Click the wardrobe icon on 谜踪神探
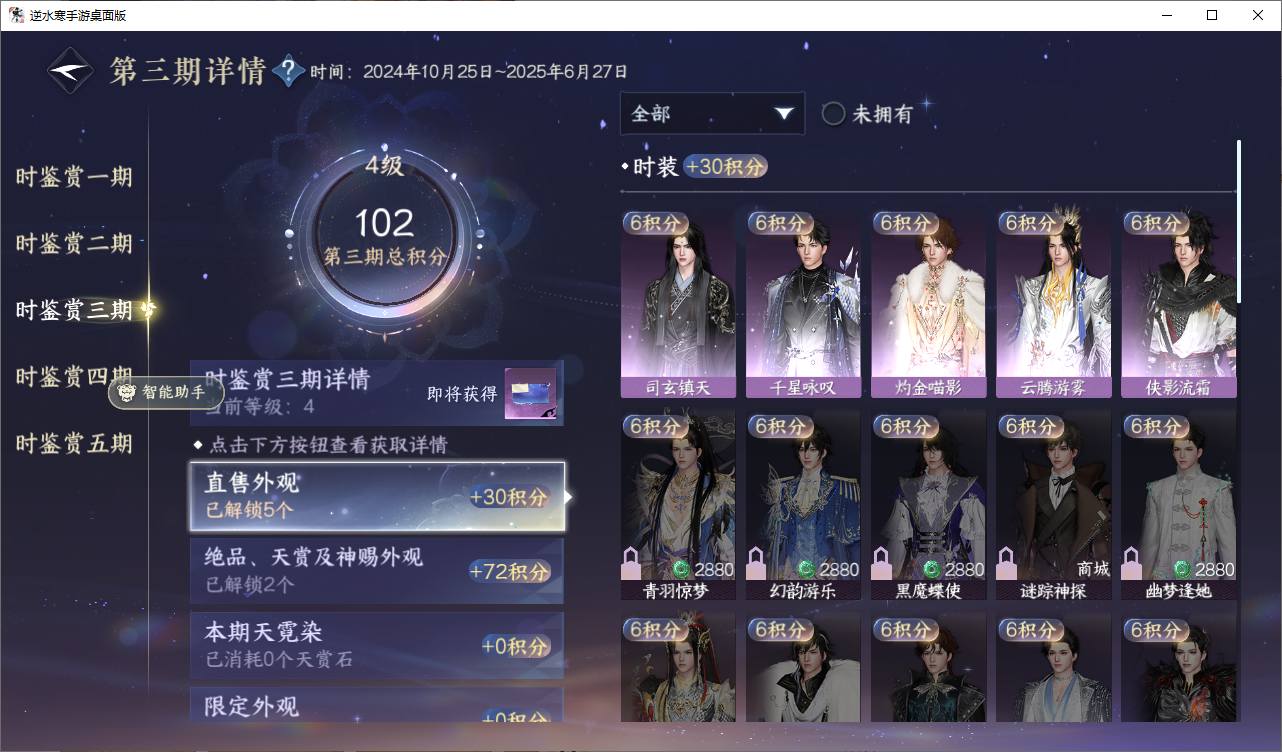Screen dimensions: 1282x752 tap(1006, 563)
